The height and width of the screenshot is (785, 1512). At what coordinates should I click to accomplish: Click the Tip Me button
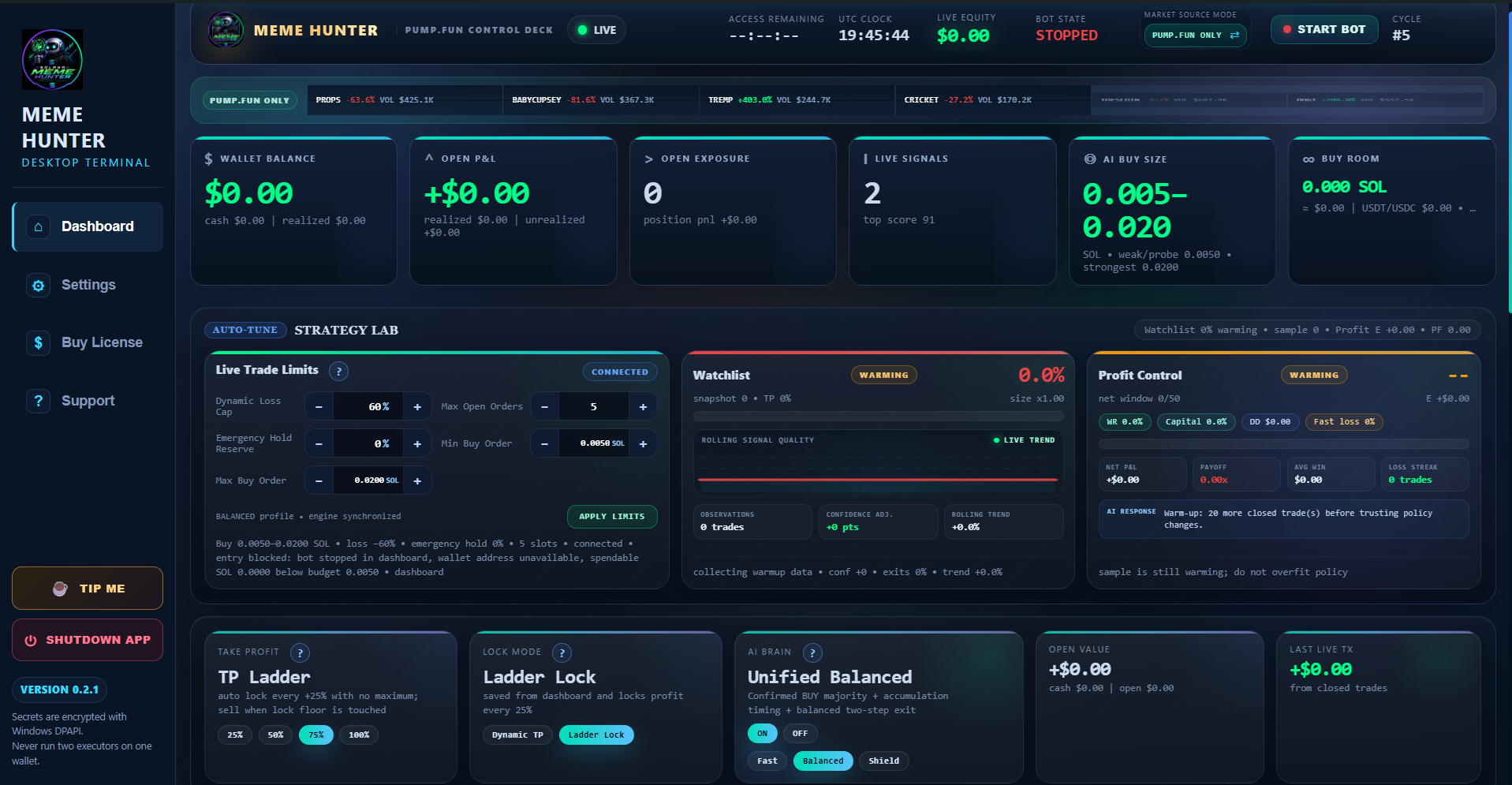tap(88, 589)
